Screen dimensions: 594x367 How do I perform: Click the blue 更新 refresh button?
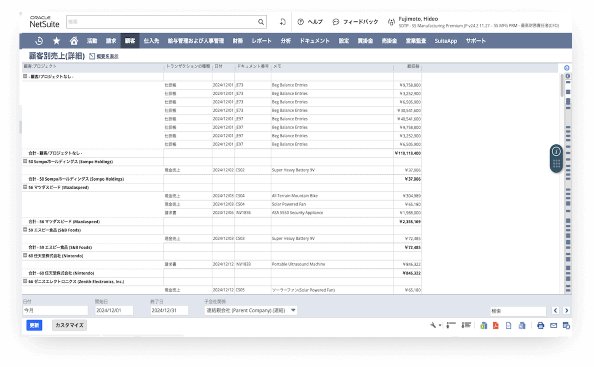coord(34,325)
